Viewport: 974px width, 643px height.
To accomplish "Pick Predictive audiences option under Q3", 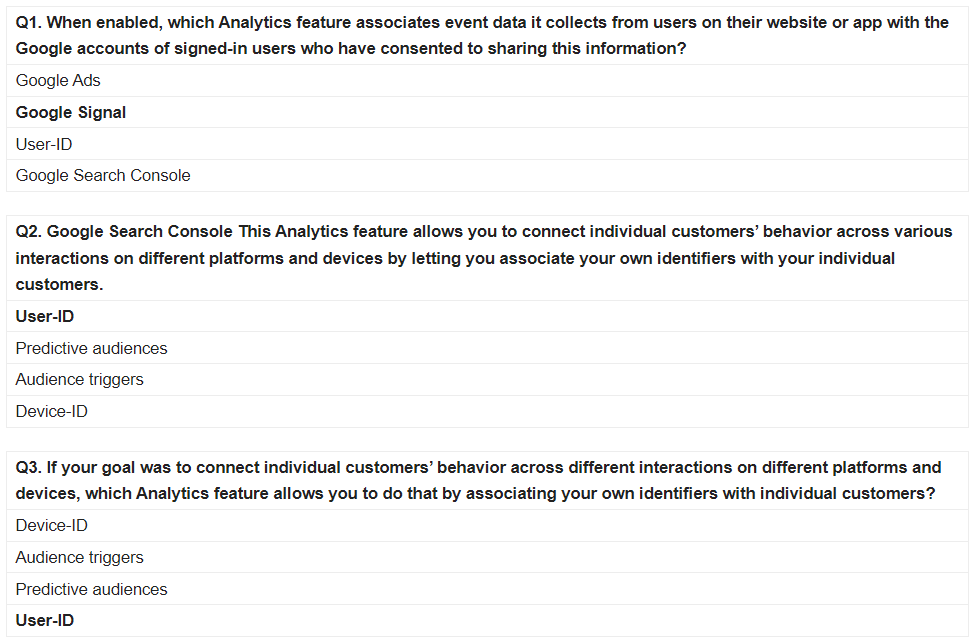I will point(92,590).
